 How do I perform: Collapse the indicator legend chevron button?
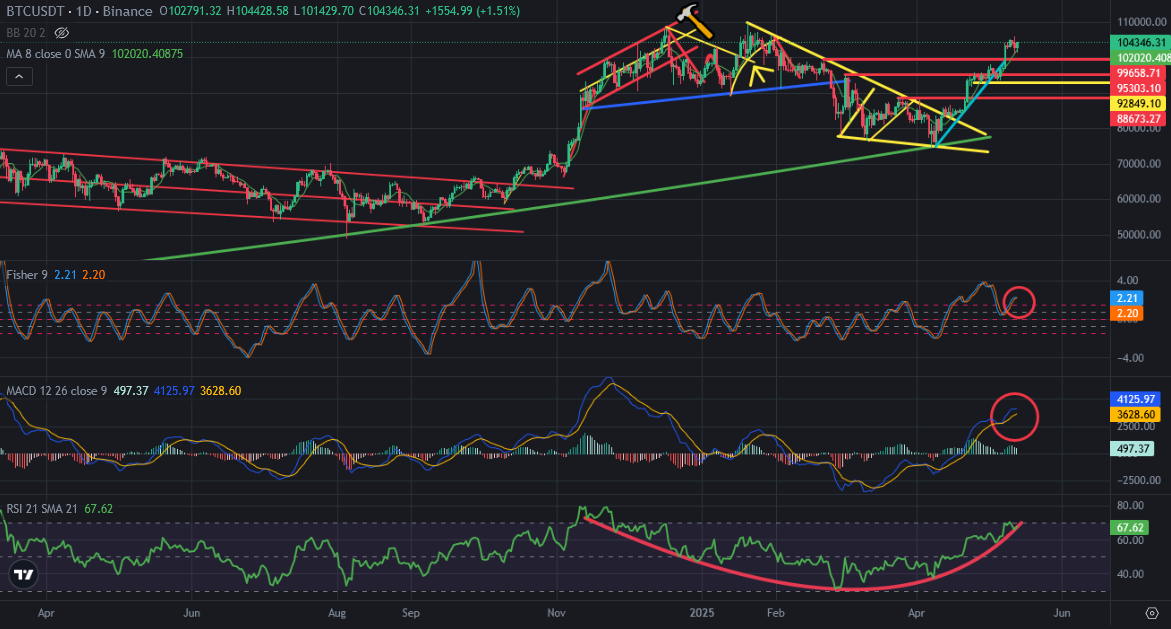pos(19,76)
